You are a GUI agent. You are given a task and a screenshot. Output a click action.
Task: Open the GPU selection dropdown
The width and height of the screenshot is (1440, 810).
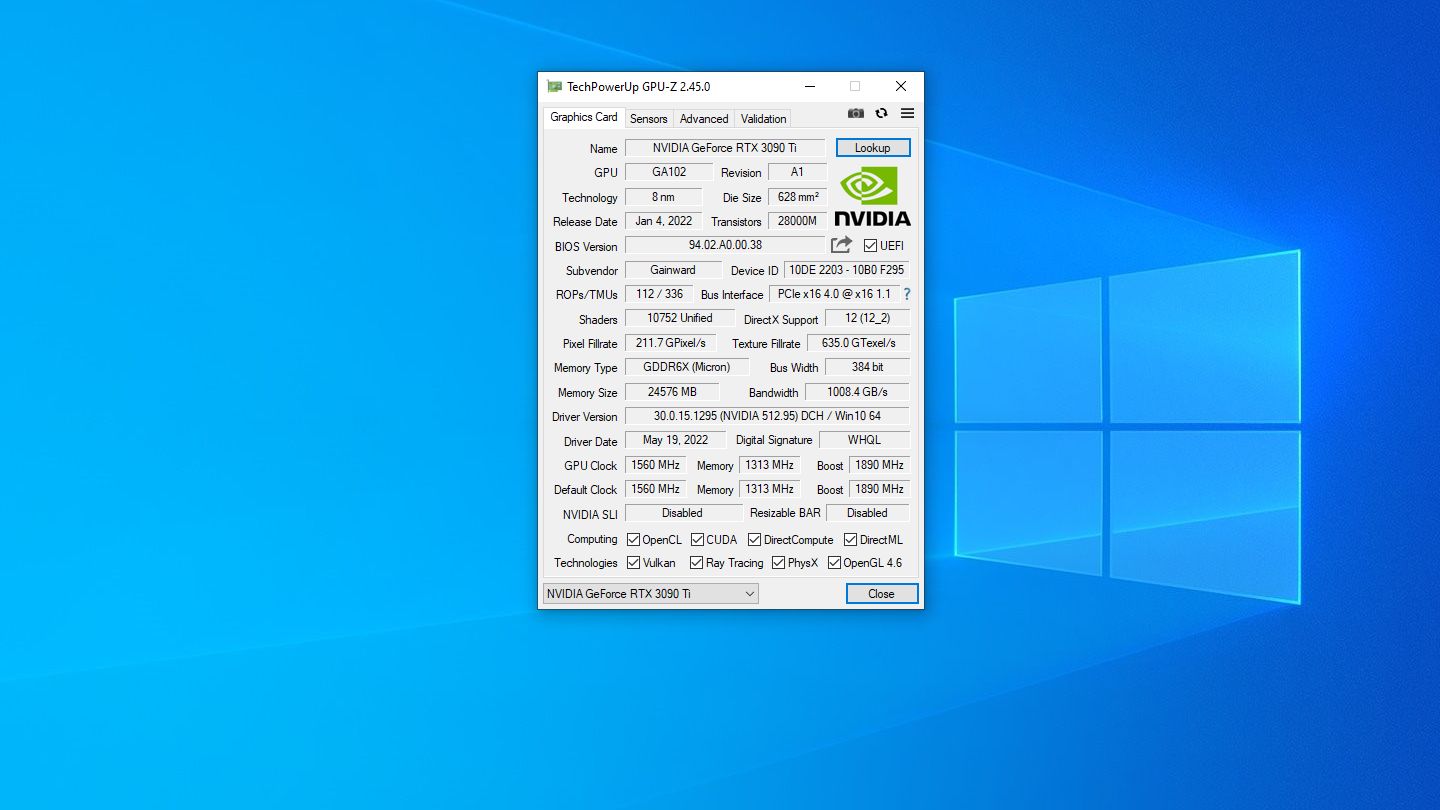click(651, 594)
